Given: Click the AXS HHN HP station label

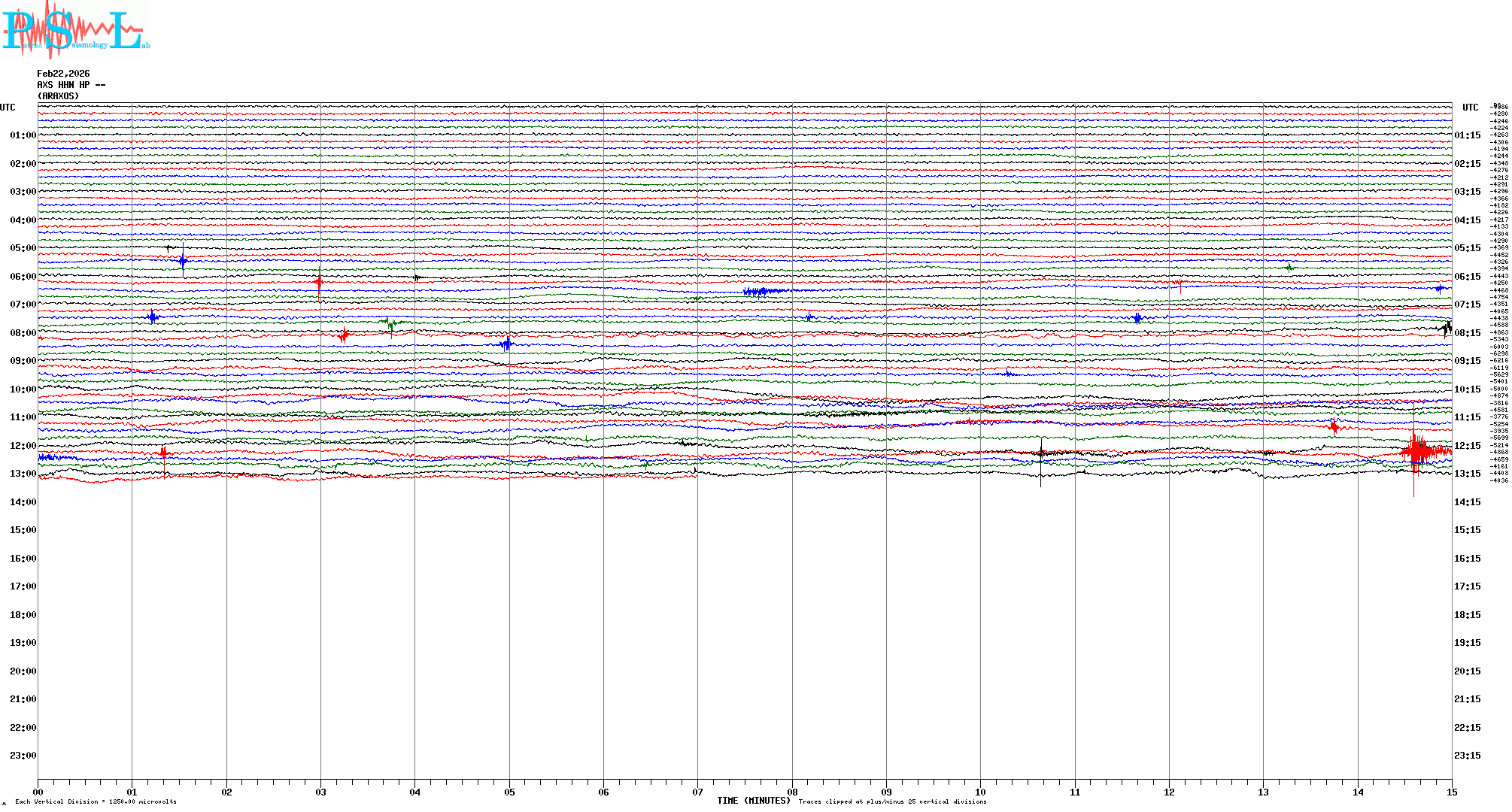Looking at the screenshot, I should pos(71,85).
